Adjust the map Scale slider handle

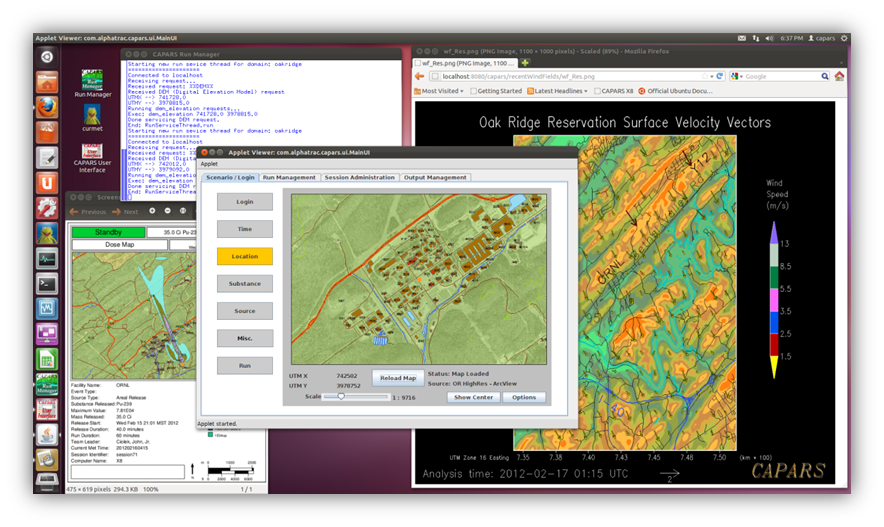341,397
